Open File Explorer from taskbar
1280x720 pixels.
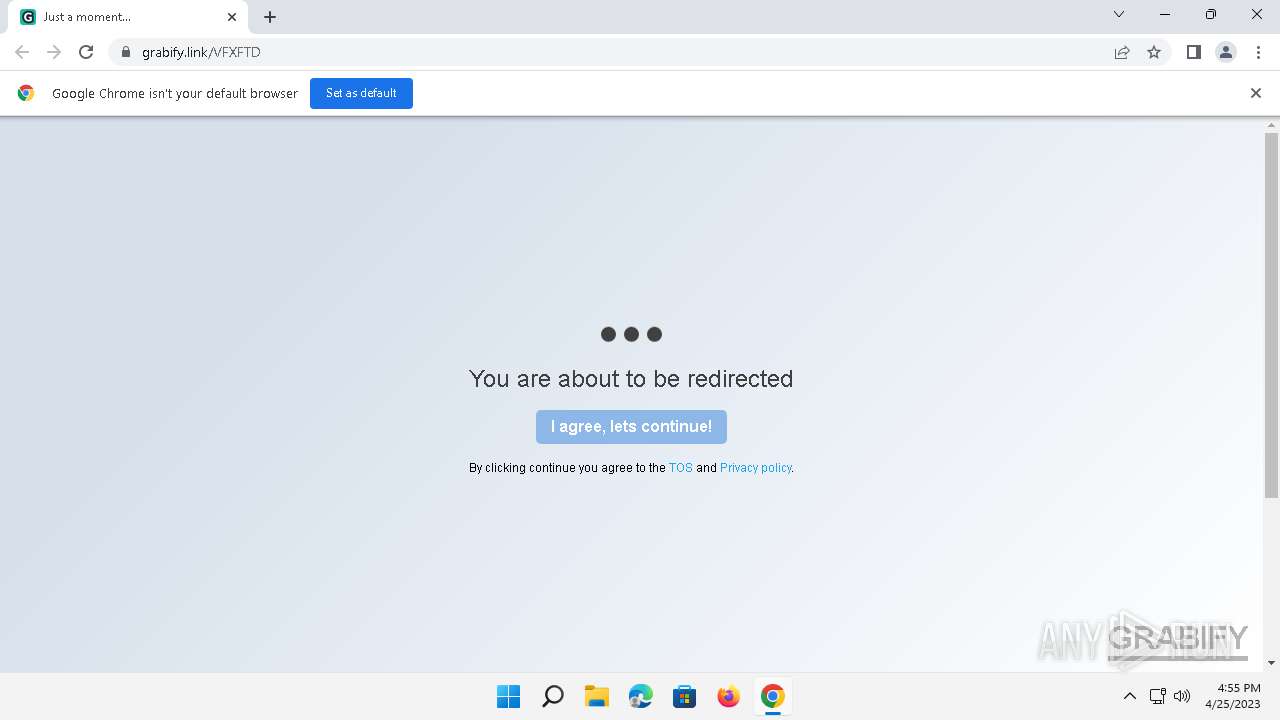point(597,696)
